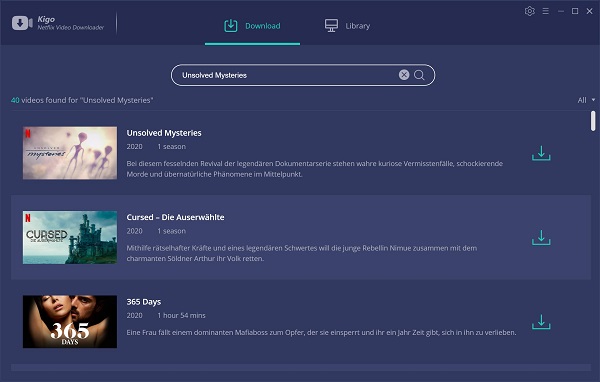Select the Download tab
Viewport: 600px width, 382px height.
[x=252, y=26]
